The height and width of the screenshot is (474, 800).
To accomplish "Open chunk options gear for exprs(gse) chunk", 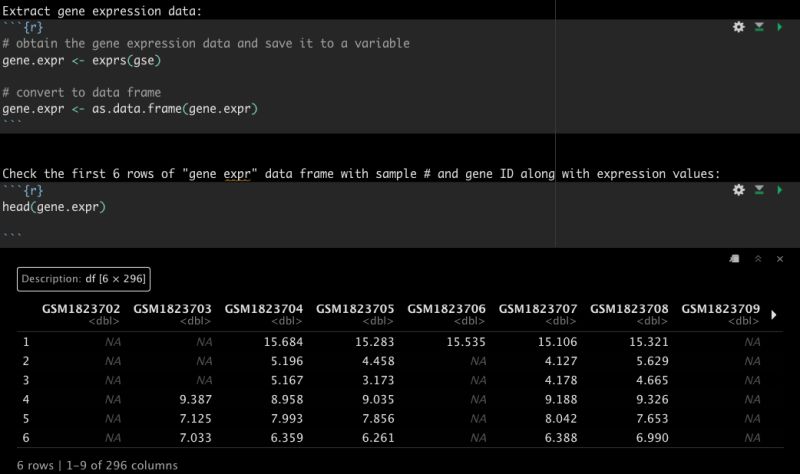I will [738, 27].
